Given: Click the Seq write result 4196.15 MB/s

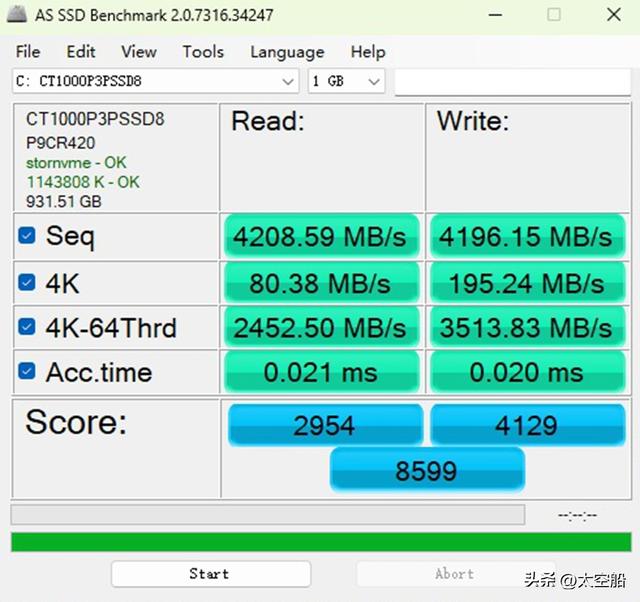Looking at the screenshot, I should (x=527, y=236).
